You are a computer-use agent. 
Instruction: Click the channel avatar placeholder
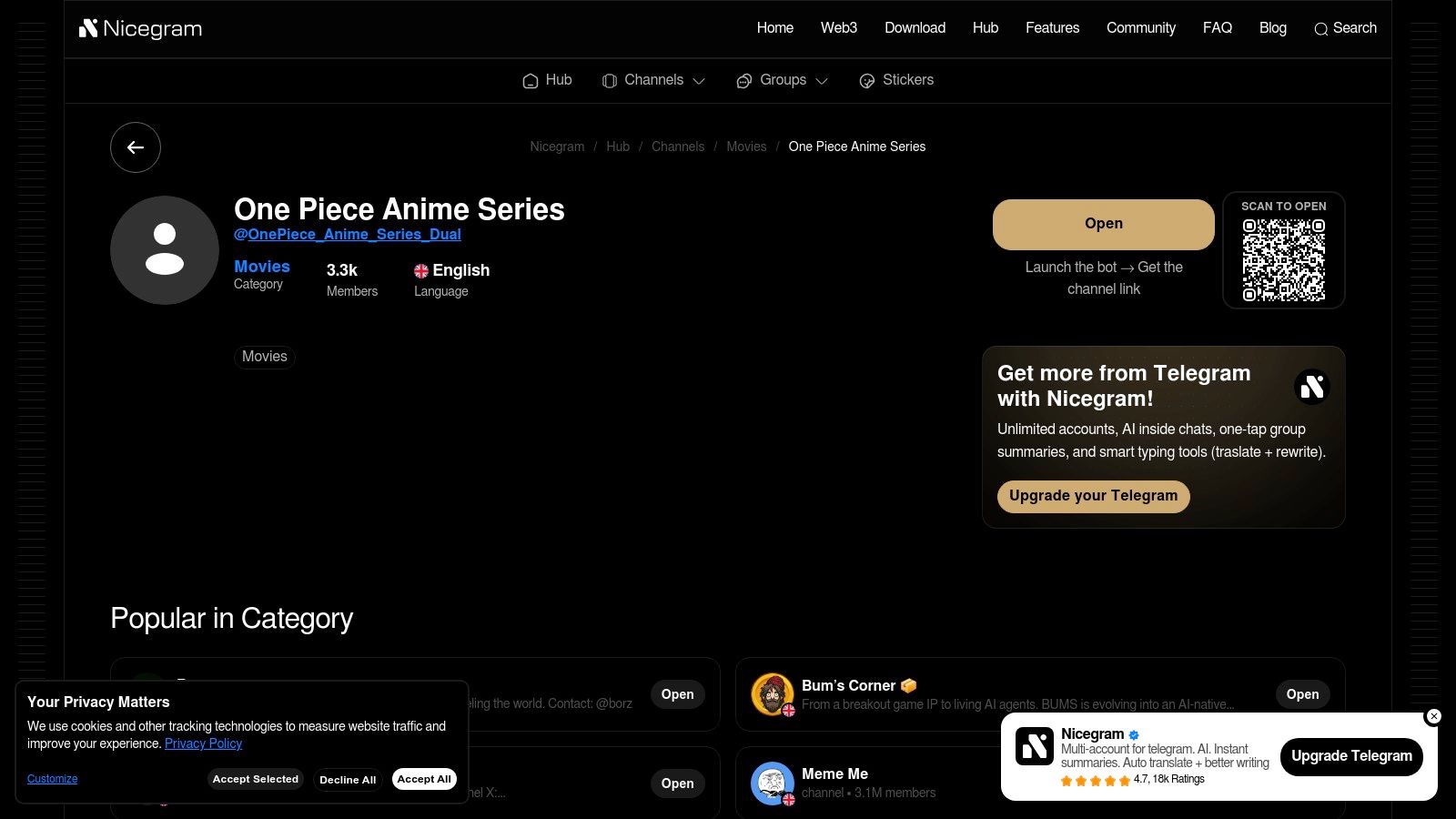point(165,250)
